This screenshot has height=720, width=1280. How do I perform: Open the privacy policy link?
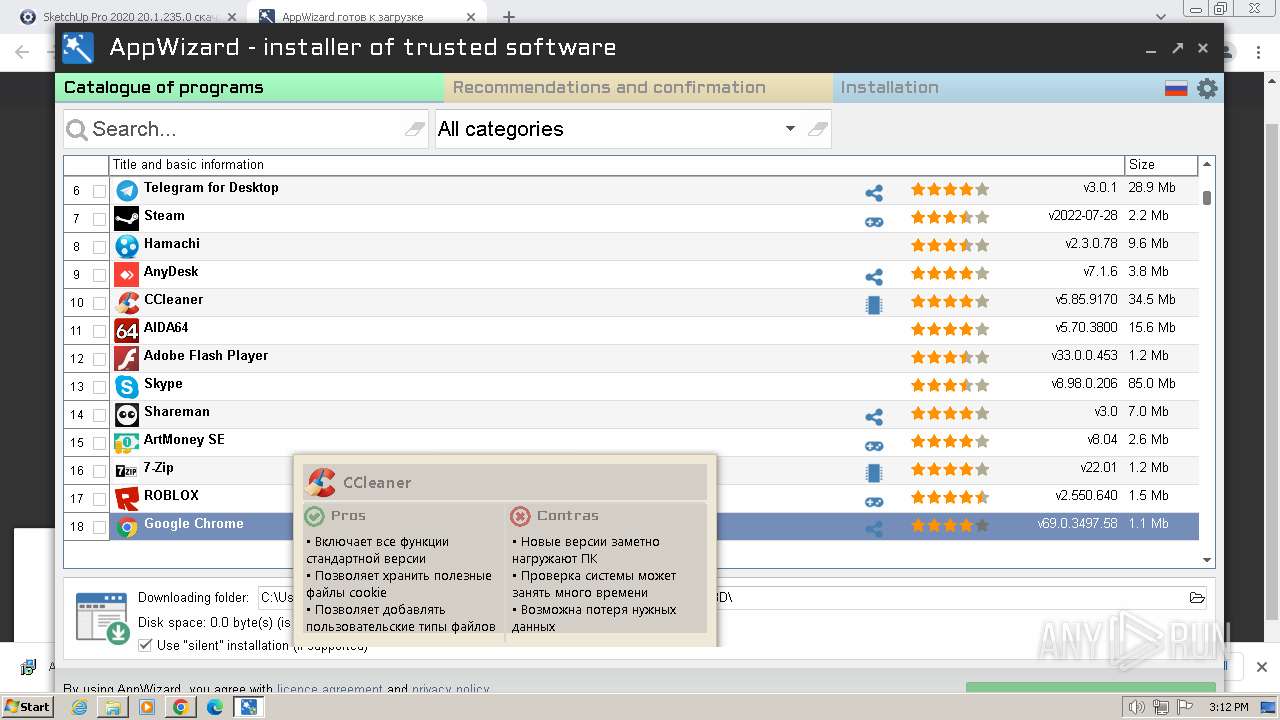[x=450, y=689]
